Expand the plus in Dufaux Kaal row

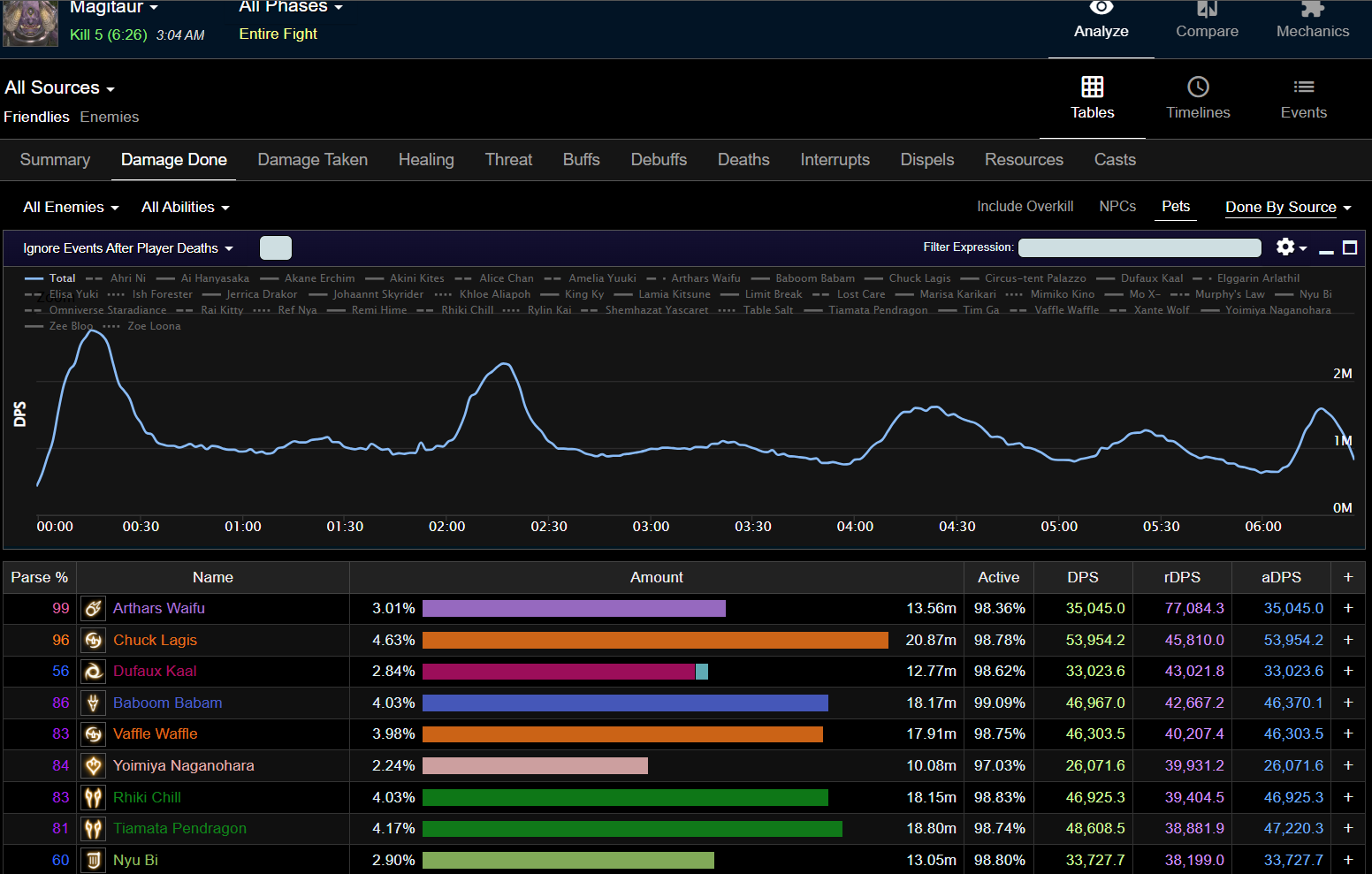[1348, 671]
